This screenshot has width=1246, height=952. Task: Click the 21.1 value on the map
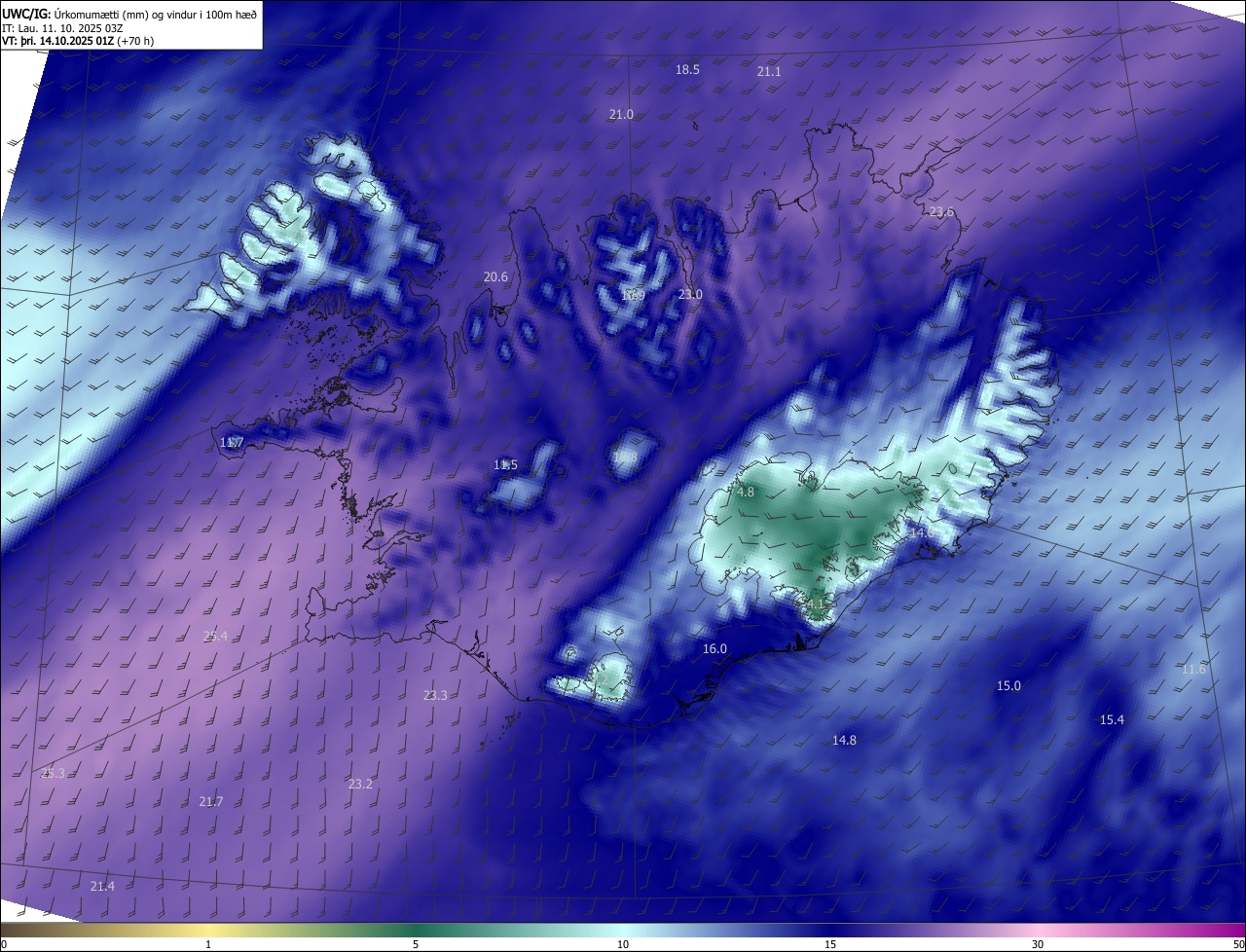[769, 72]
